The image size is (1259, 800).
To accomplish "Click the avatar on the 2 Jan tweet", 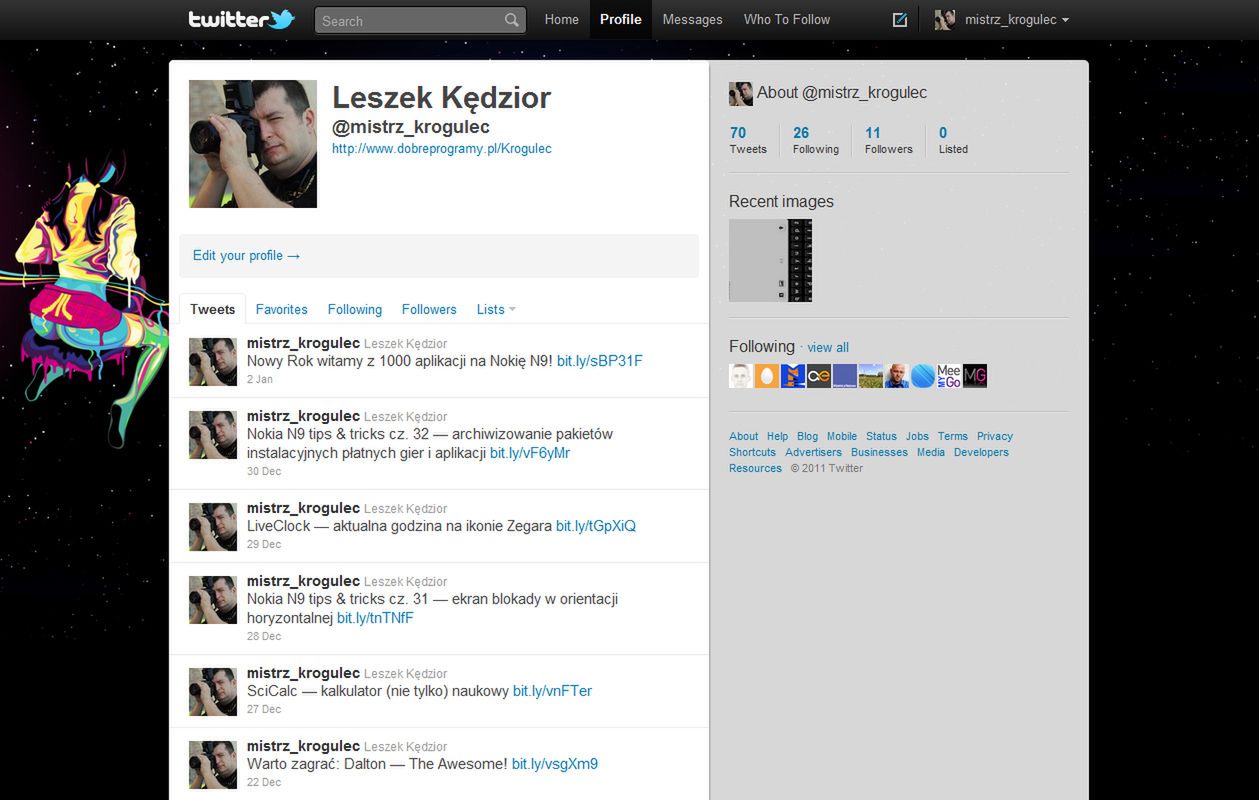I will pos(213,362).
